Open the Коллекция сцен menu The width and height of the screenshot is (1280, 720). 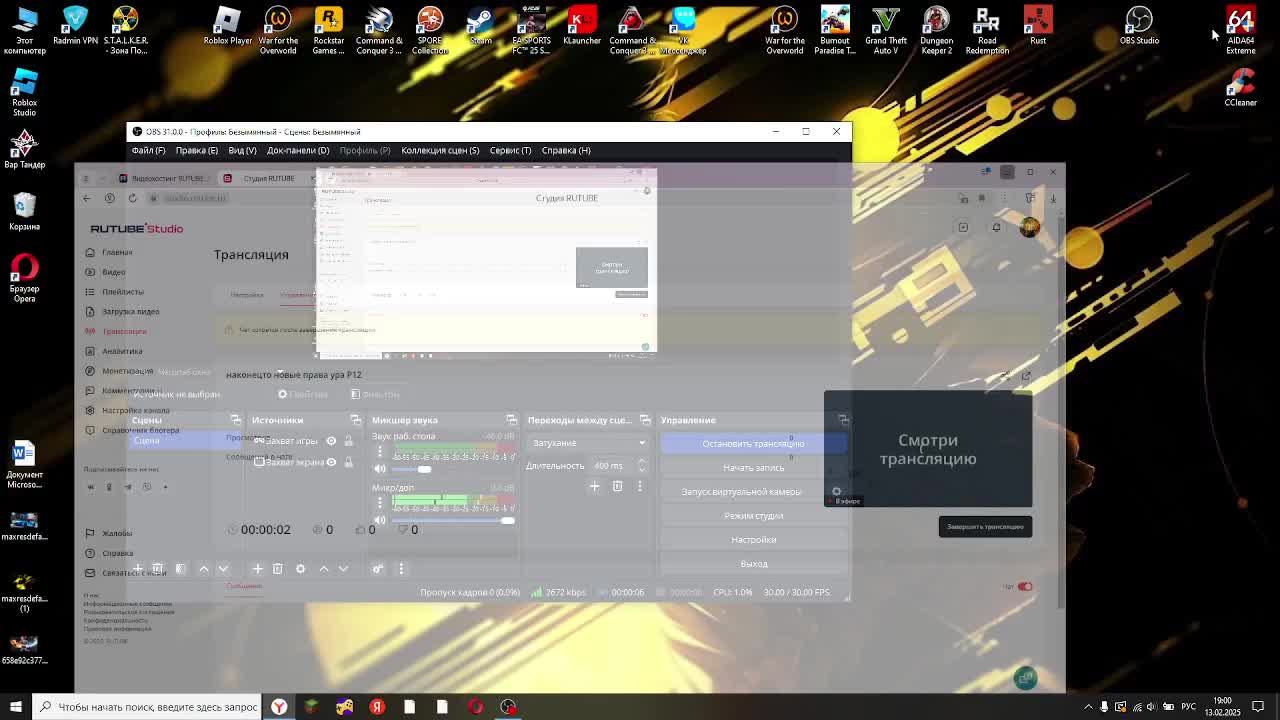[440, 150]
